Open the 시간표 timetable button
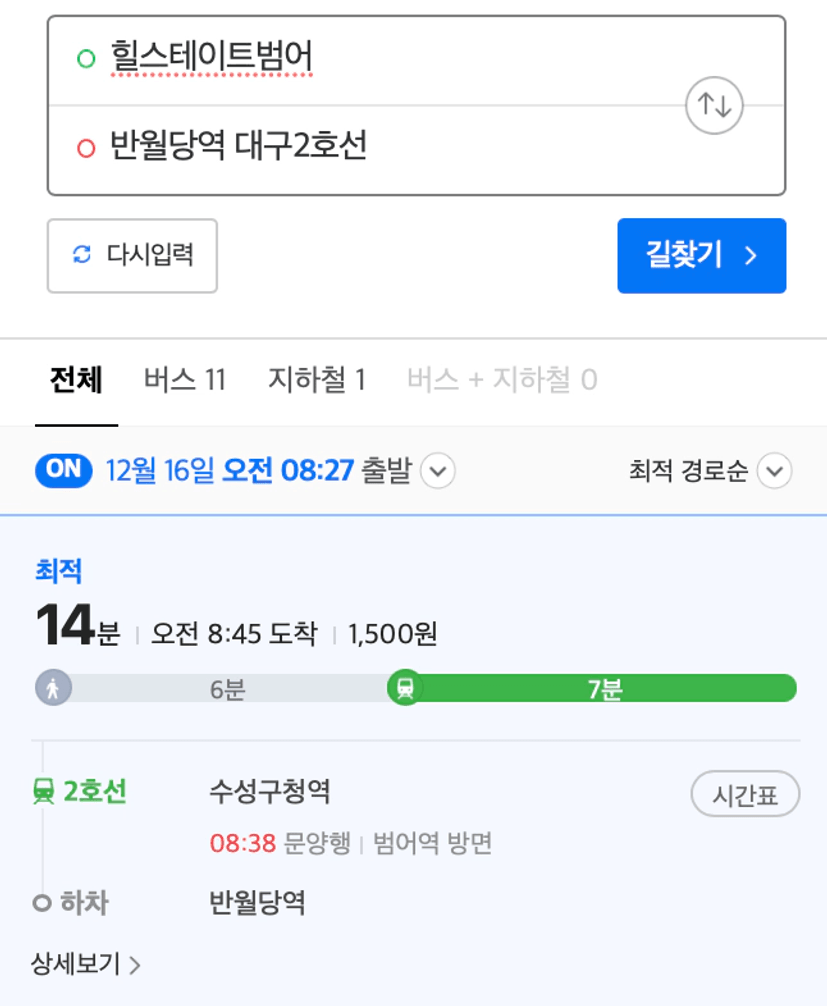 745,796
